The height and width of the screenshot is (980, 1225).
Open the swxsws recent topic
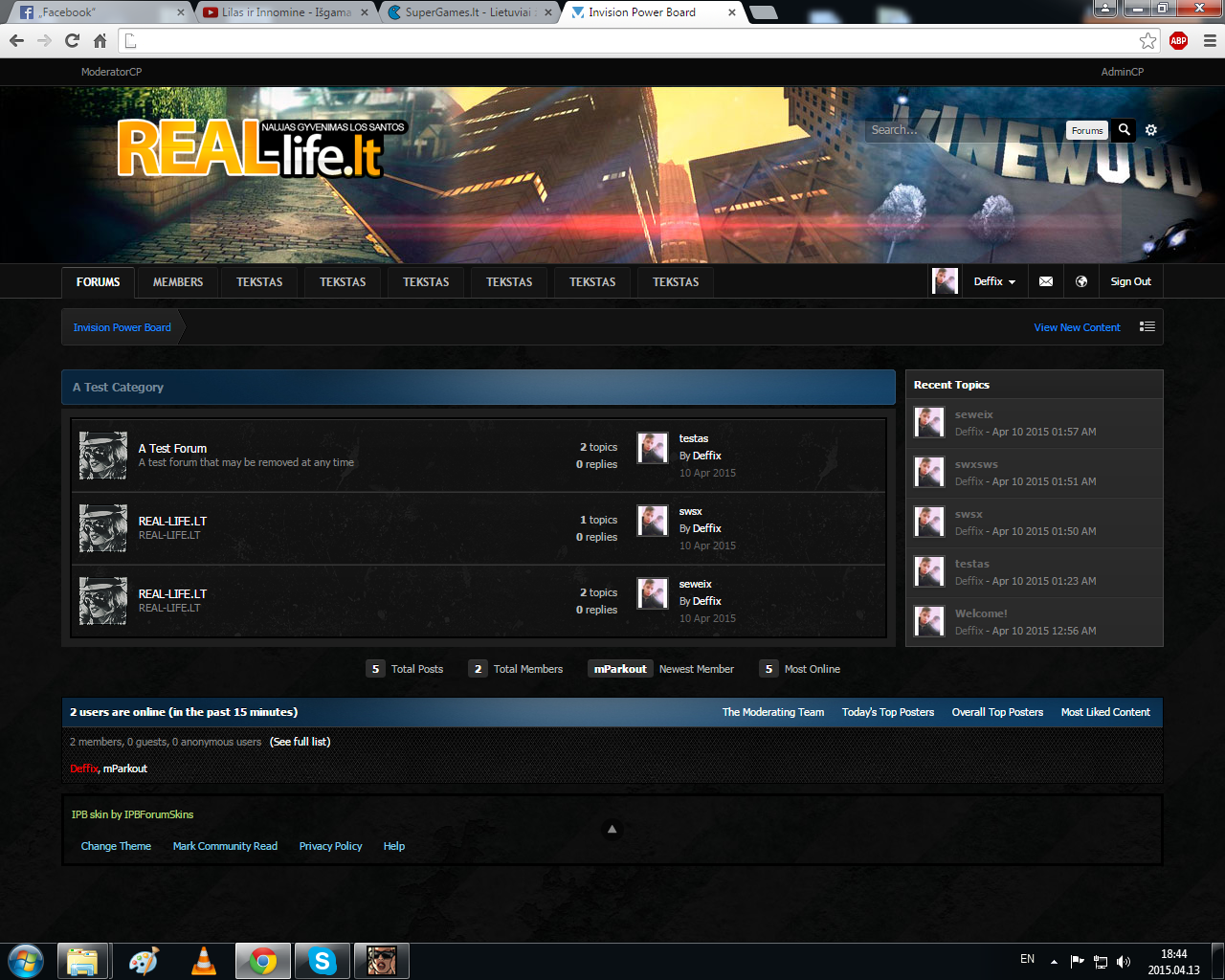(976, 464)
